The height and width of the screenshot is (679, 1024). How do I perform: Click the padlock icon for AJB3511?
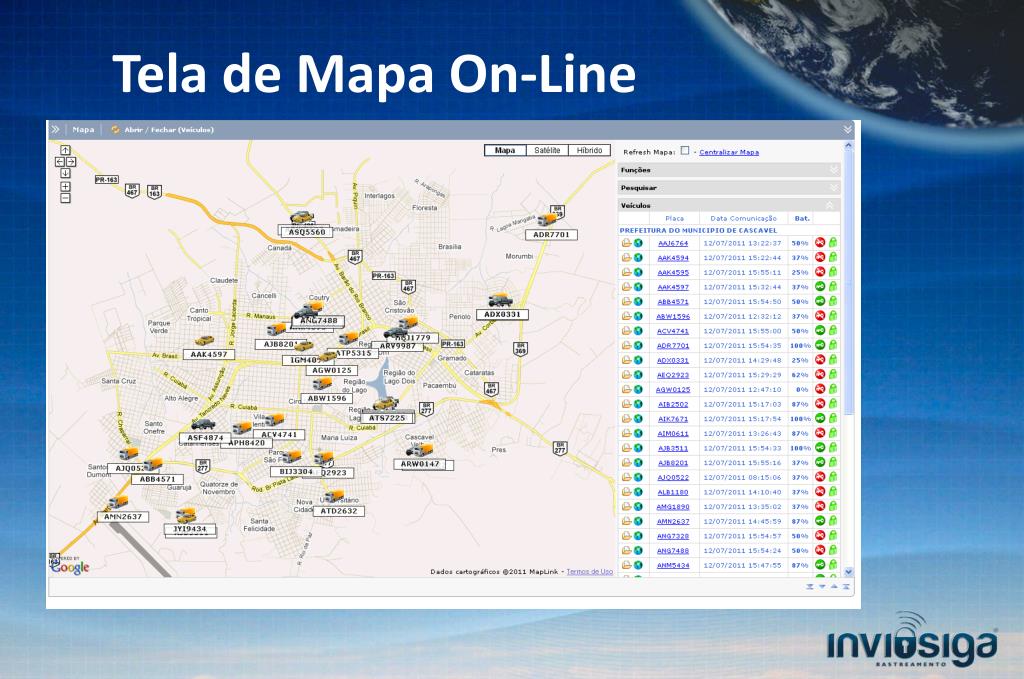click(833, 448)
